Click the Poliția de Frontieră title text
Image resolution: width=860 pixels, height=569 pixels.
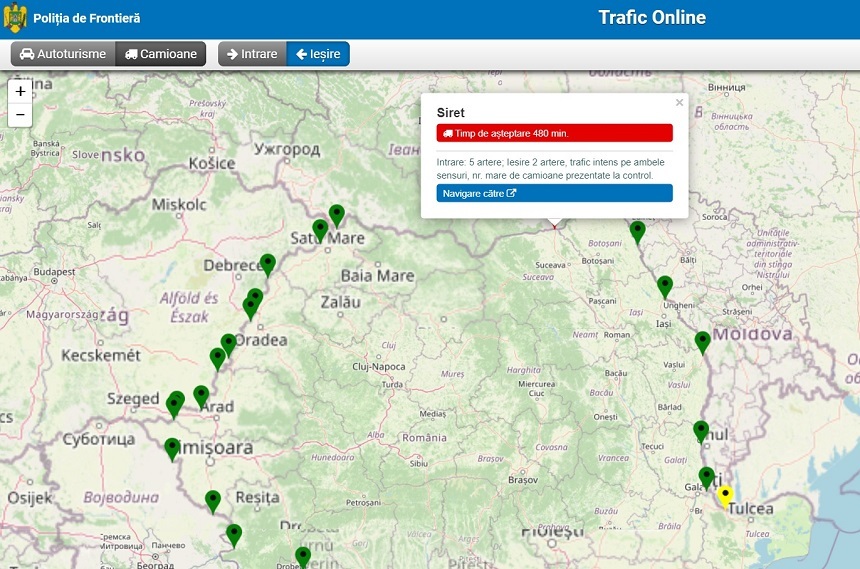click(87, 19)
